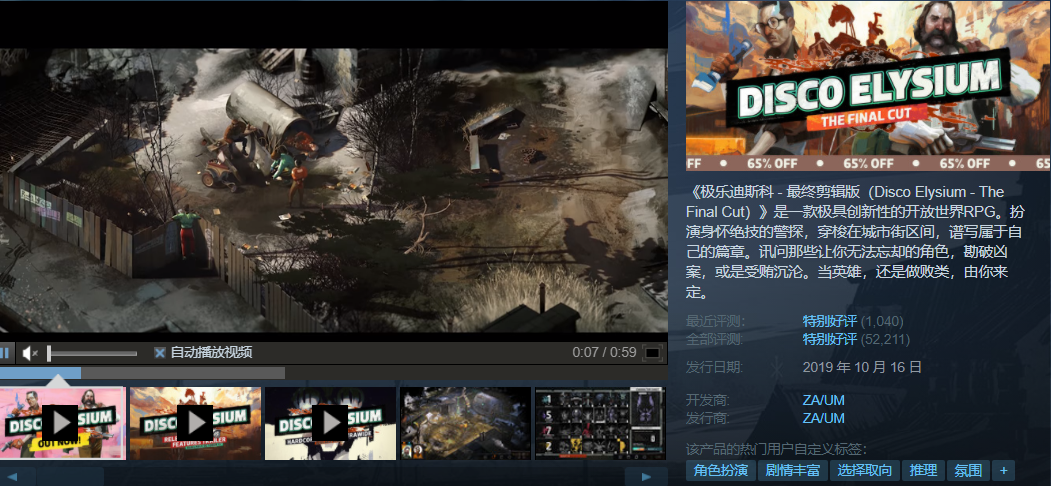Image resolution: width=1051 pixels, height=486 pixels.
Task: Open the developer ZA/UM link
Action: point(823,400)
